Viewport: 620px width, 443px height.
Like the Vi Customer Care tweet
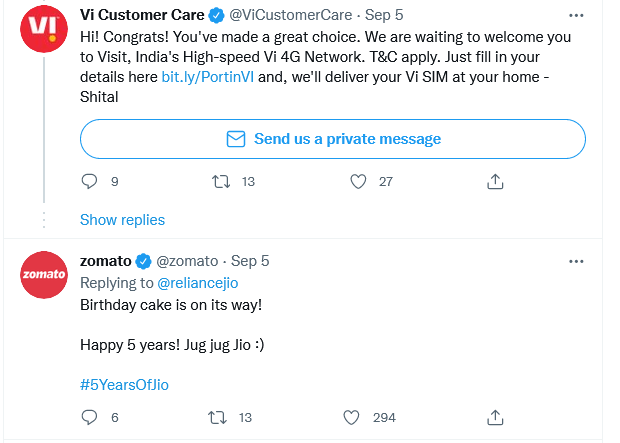pyautogui.click(x=358, y=182)
